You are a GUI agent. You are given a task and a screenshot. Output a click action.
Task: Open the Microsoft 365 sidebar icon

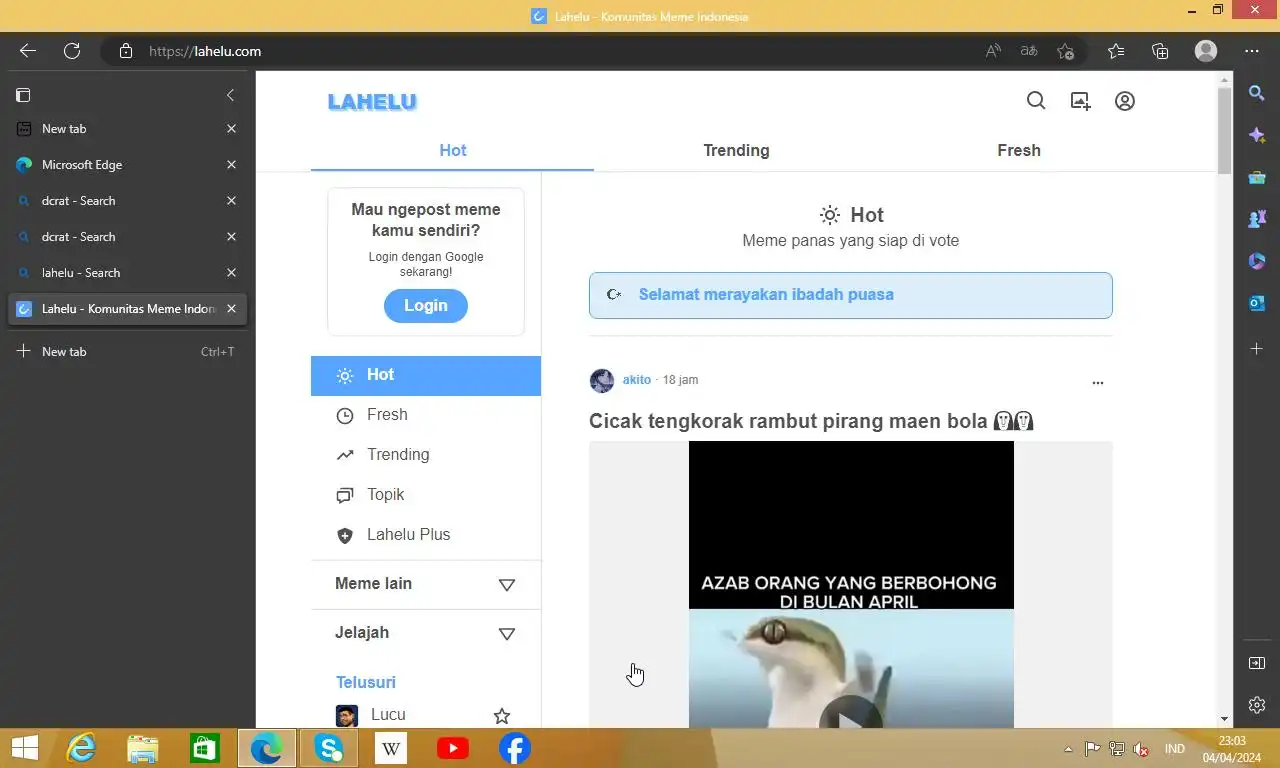tap(1257, 261)
